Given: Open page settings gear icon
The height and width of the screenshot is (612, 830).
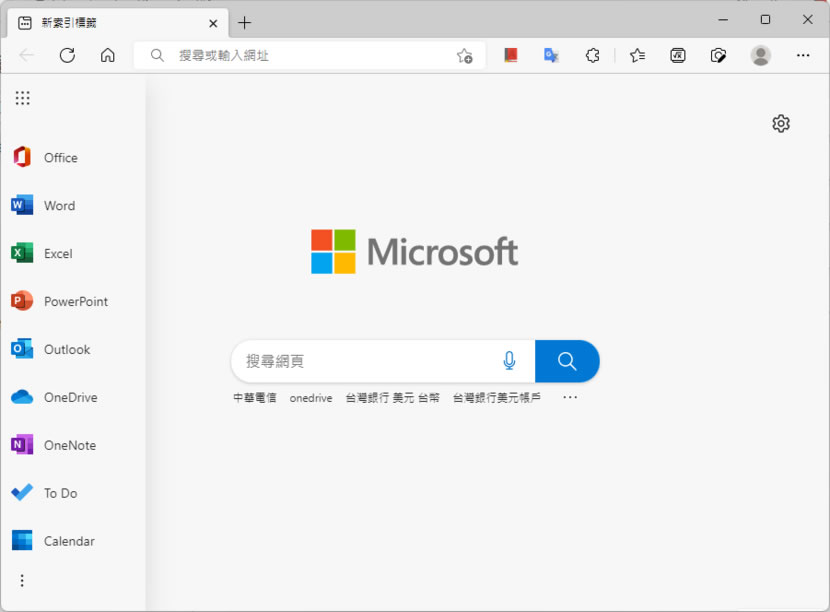Looking at the screenshot, I should click(x=781, y=123).
